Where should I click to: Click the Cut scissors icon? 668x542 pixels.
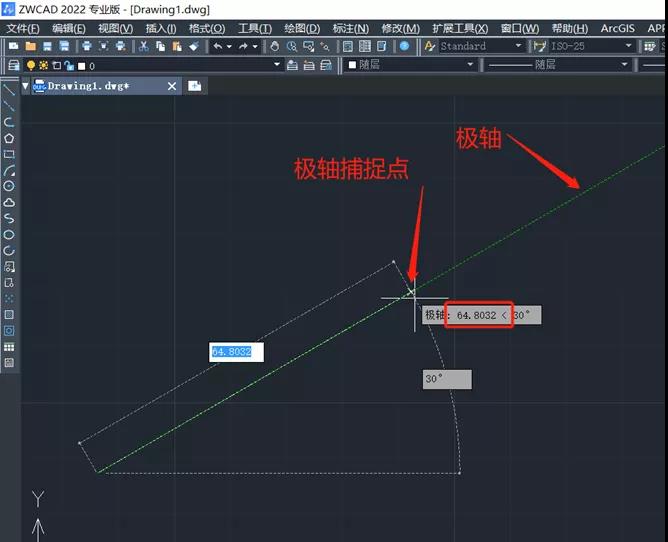pyautogui.click(x=144, y=46)
